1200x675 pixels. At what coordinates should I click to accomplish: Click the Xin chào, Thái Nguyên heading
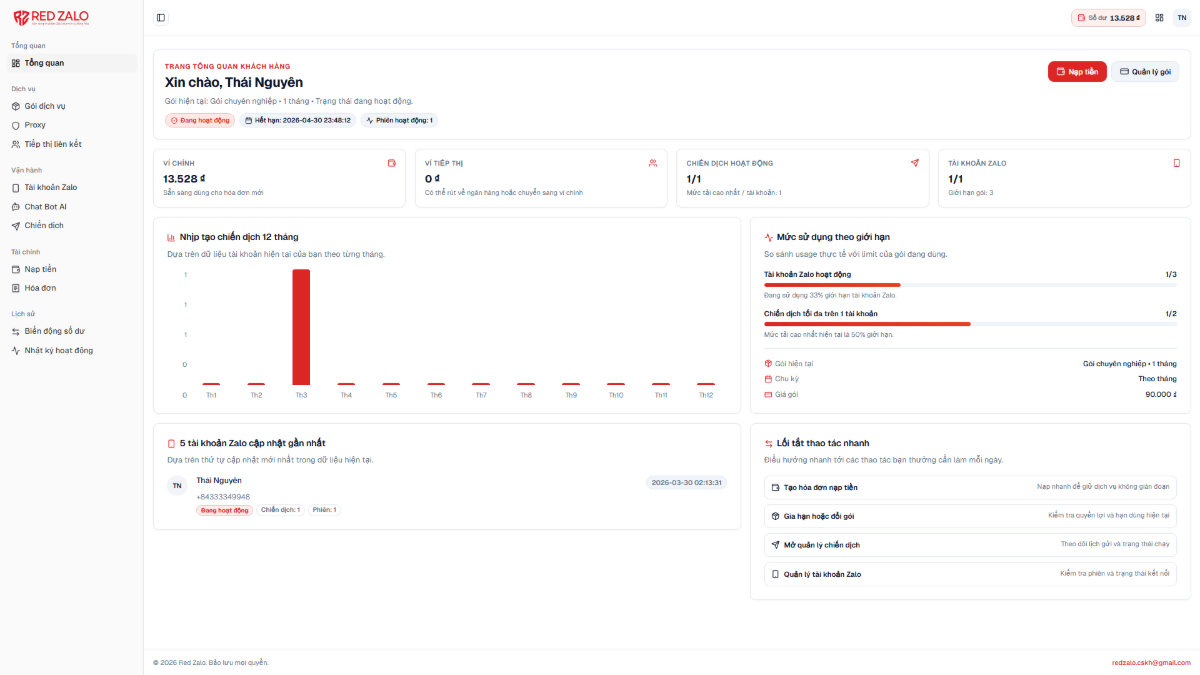point(234,83)
